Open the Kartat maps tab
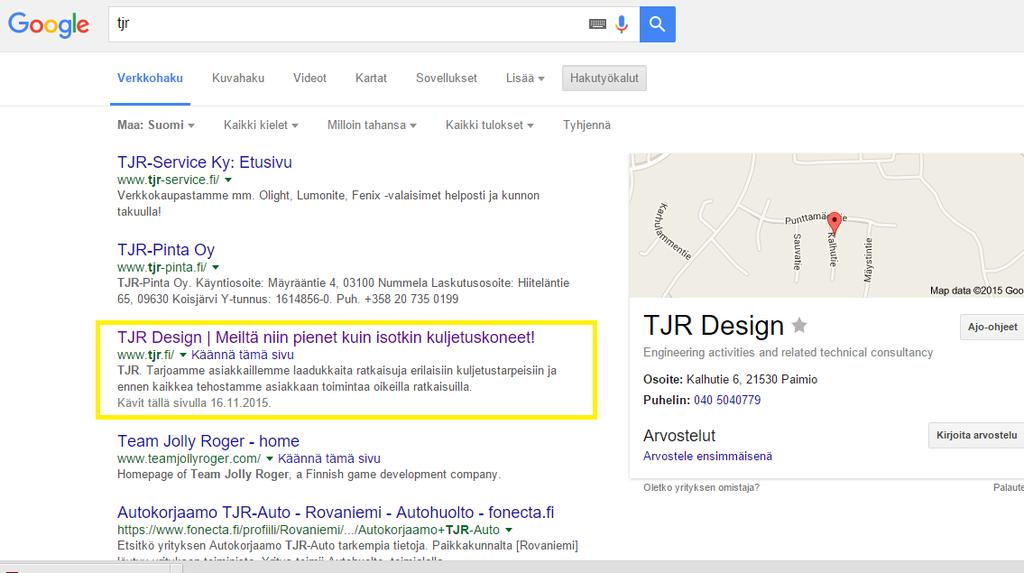Screen dimensions: 1024x573 (x=371, y=78)
